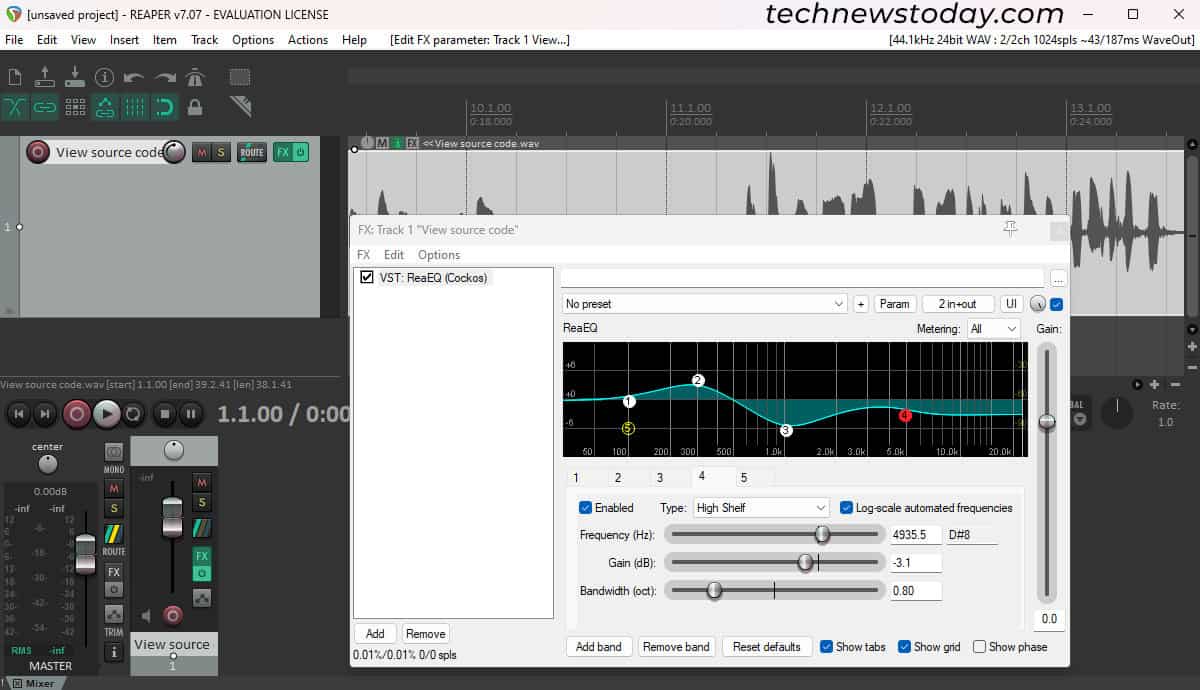Expand the High Shelf type dropdown
This screenshot has height=690, width=1200.
click(x=761, y=508)
